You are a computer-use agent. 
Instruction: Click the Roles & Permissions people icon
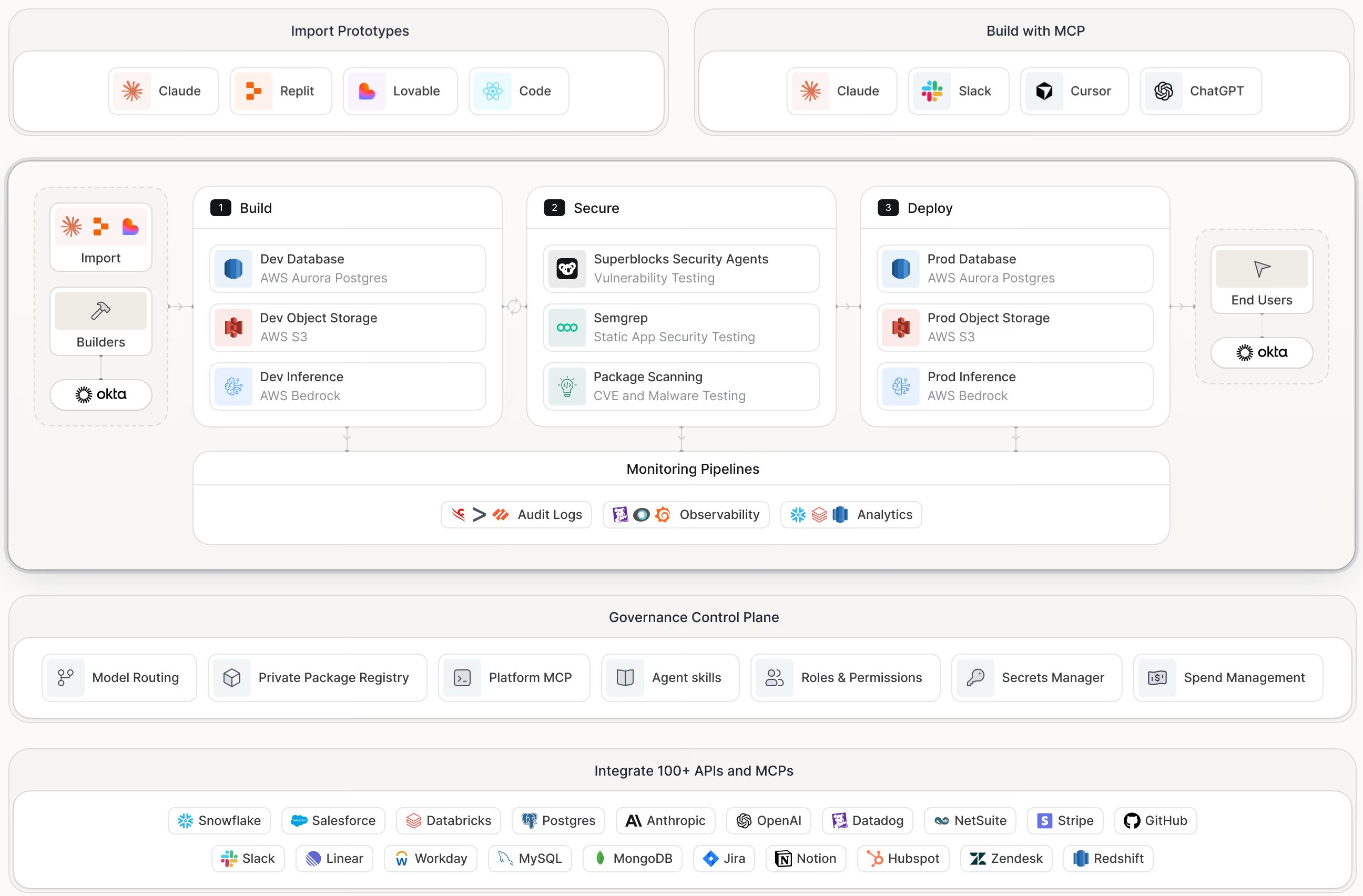774,678
